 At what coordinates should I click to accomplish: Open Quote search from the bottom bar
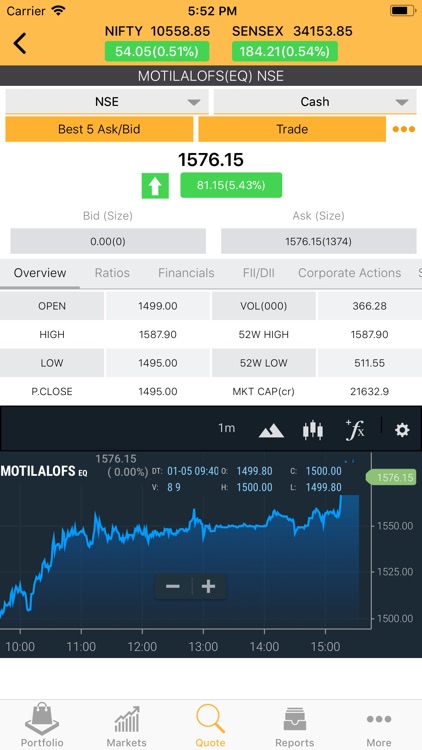(211, 727)
